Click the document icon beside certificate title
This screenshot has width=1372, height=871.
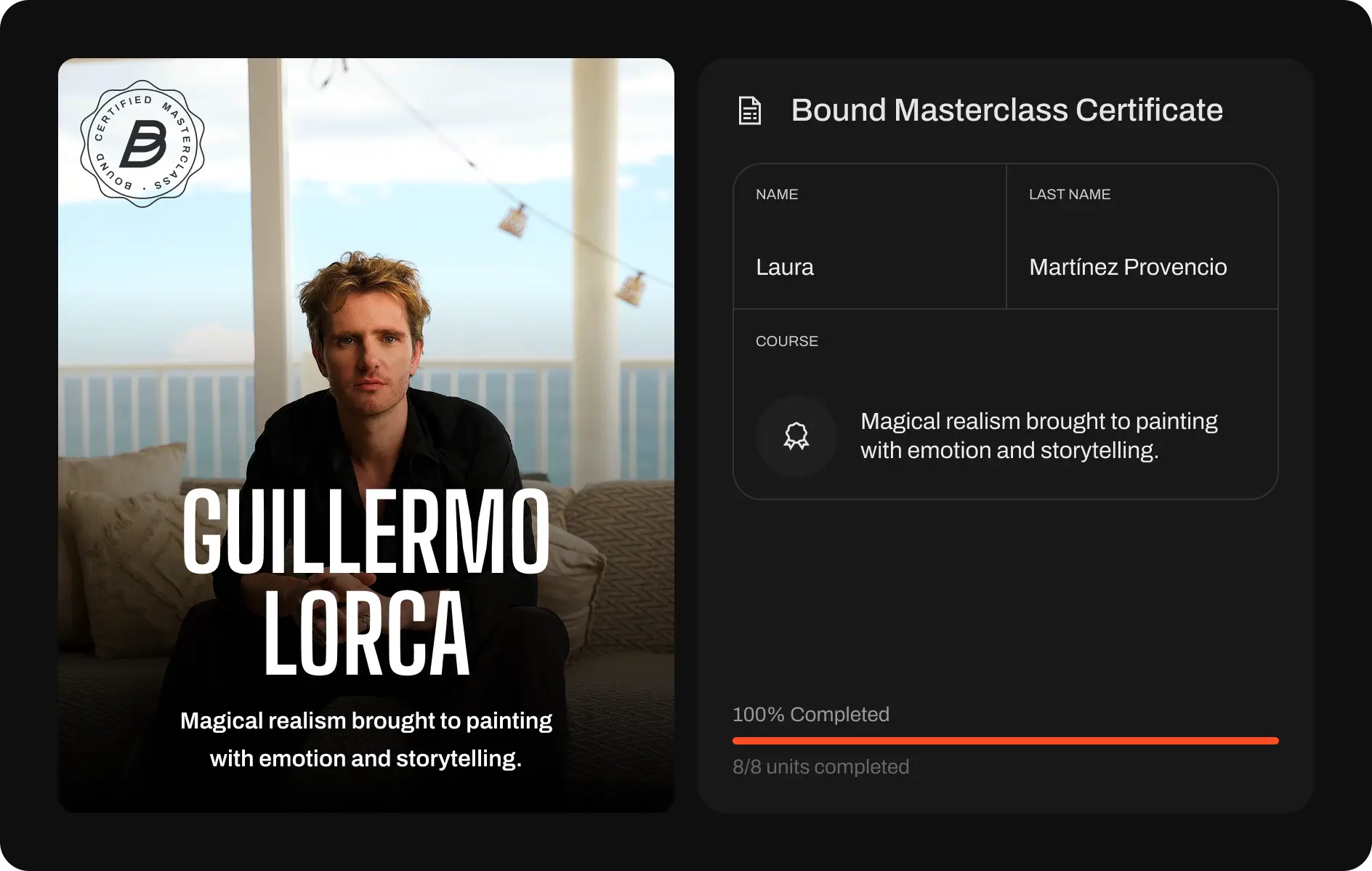pos(749,111)
